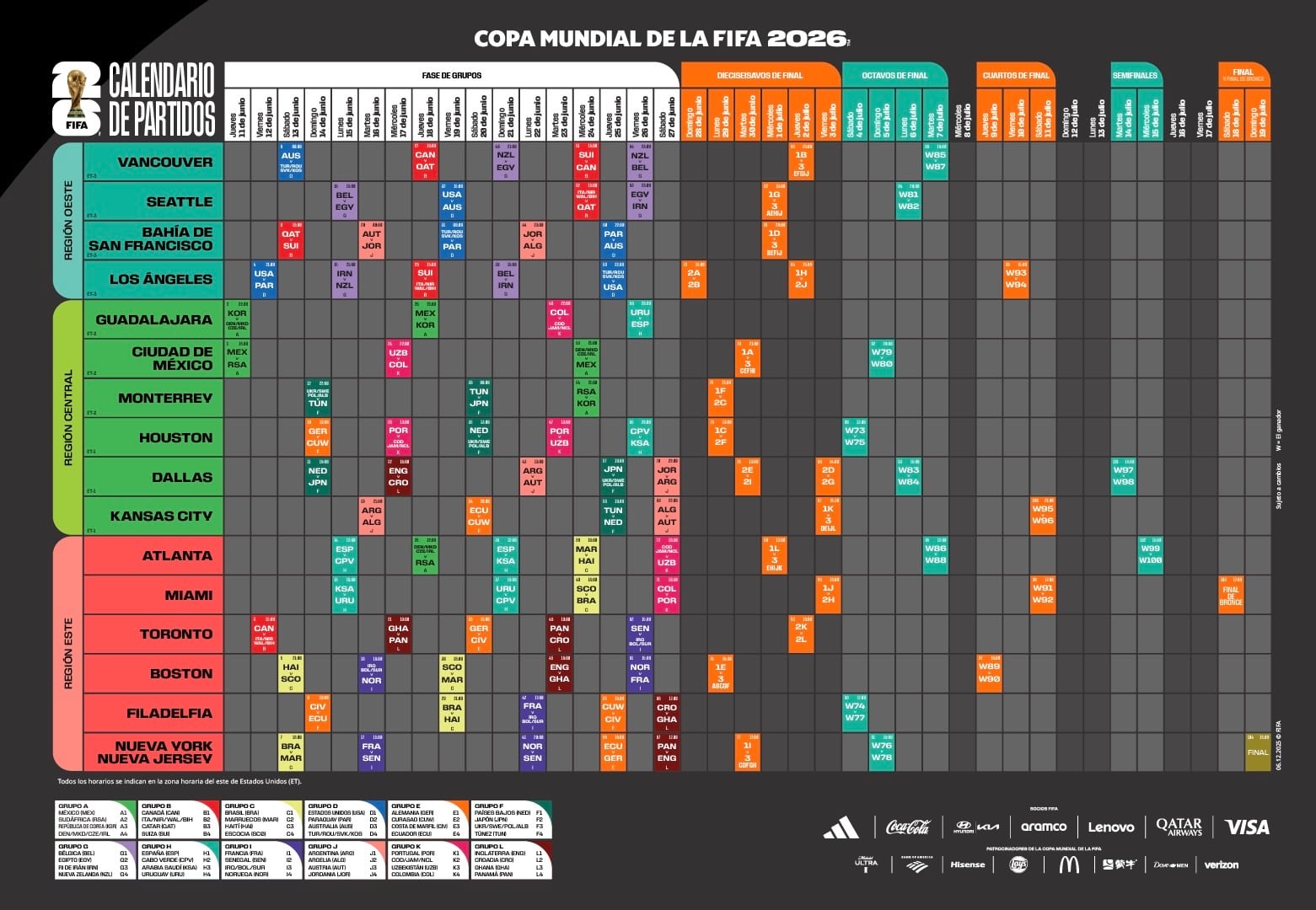Click the adidas sponsor logo

[x=843, y=827]
